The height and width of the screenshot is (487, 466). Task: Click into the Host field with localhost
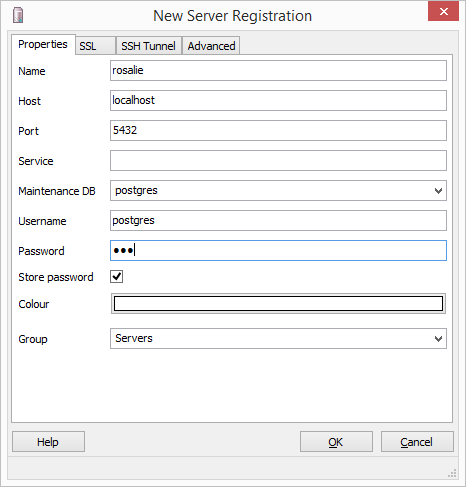(278, 100)
